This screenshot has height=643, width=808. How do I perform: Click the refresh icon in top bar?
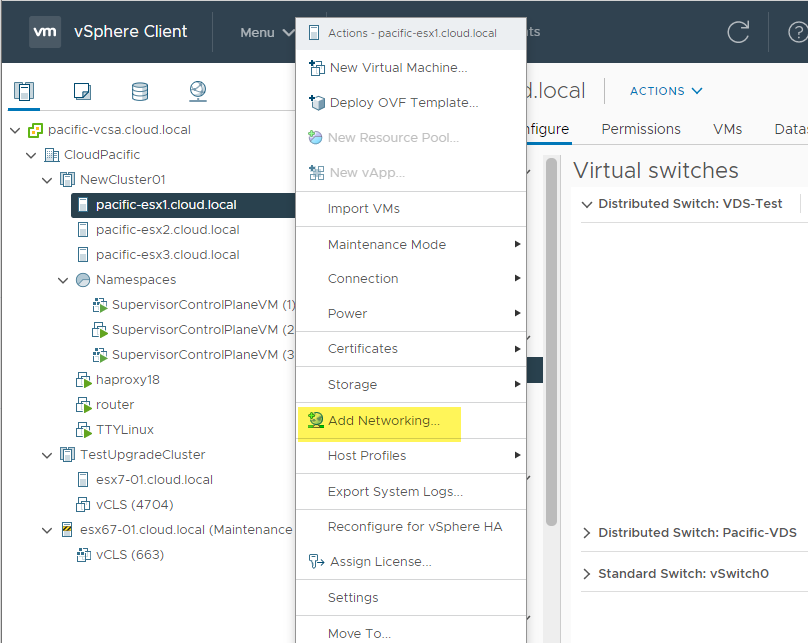738,32
